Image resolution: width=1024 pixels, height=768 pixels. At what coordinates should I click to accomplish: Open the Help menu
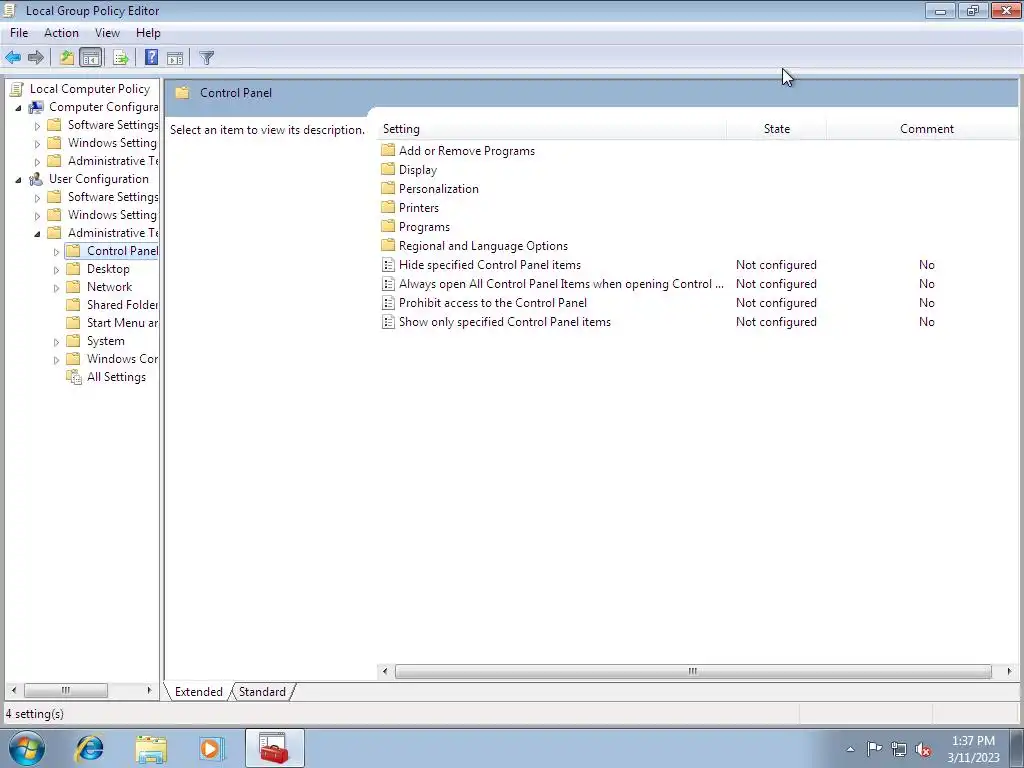pyautogui.click(x=148, y=33)
